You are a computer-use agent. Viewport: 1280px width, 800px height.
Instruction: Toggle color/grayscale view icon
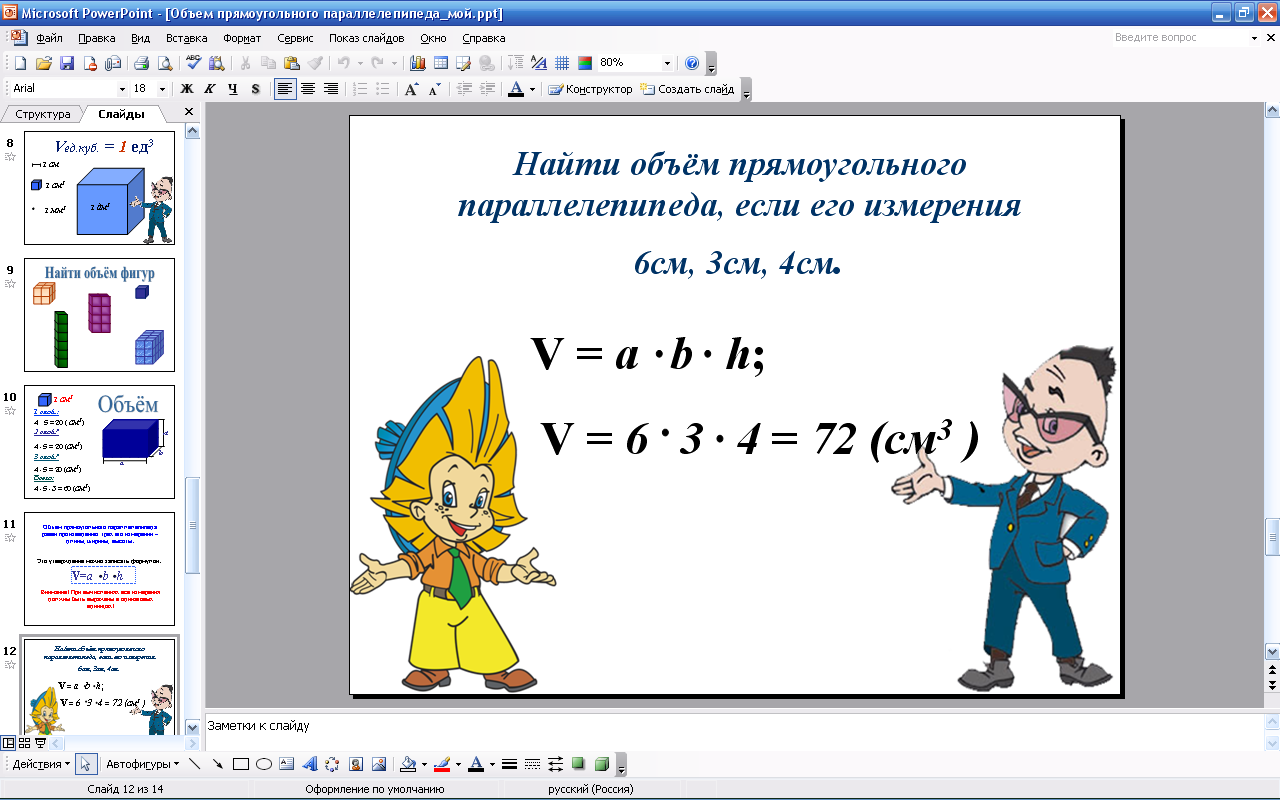(585, 63)
